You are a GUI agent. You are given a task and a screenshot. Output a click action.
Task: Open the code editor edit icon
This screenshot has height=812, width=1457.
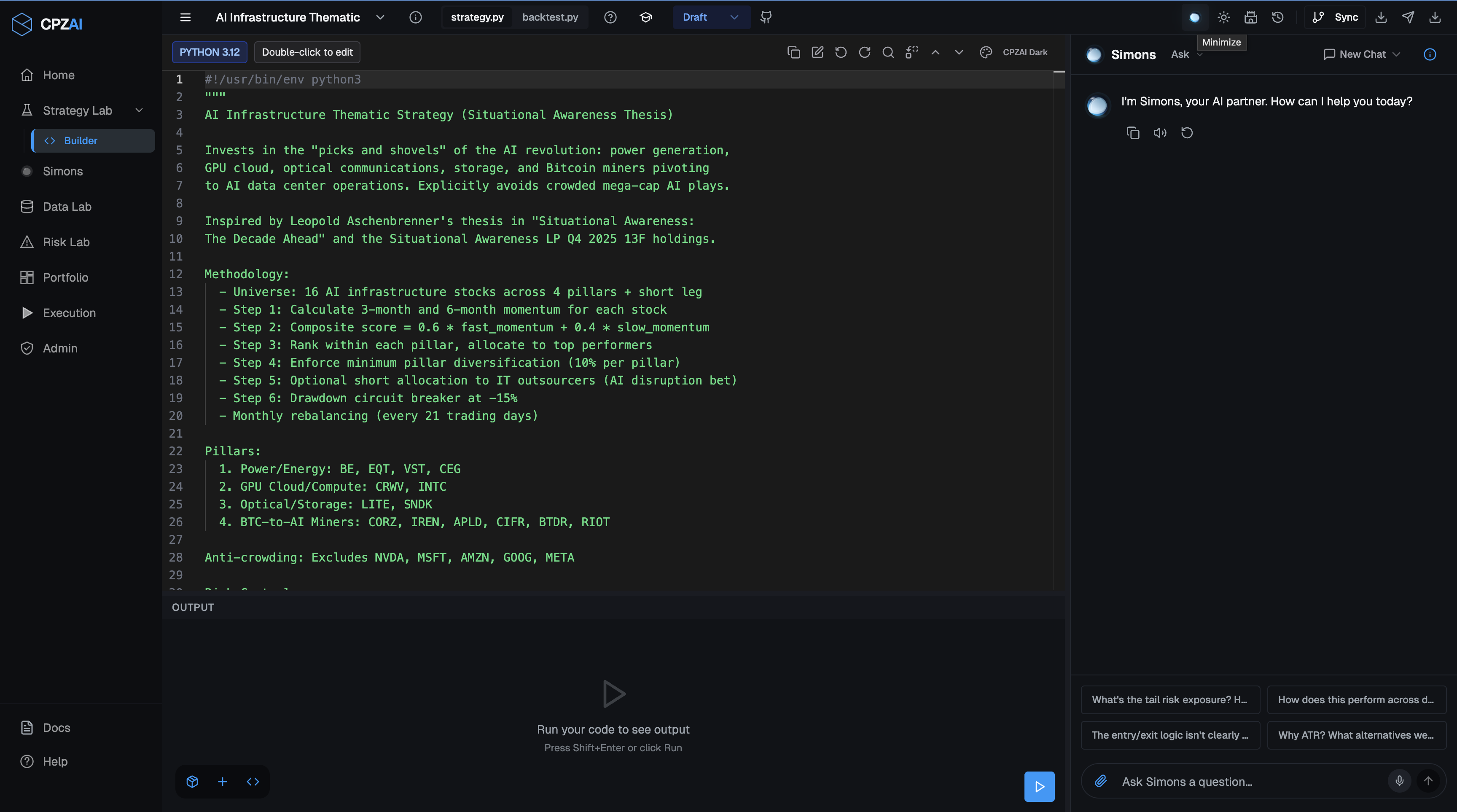pyautogui.click(x=817, y=52)
